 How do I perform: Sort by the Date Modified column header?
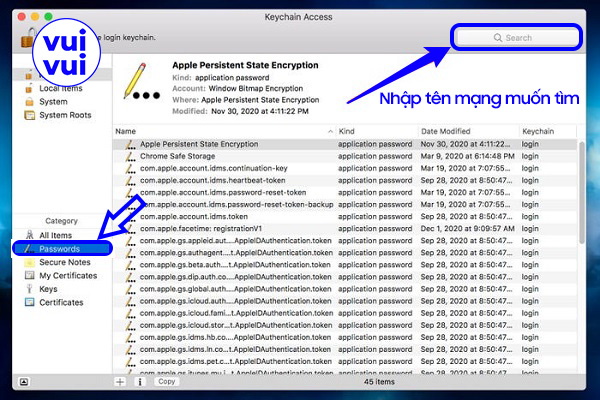tap(469, 131)
